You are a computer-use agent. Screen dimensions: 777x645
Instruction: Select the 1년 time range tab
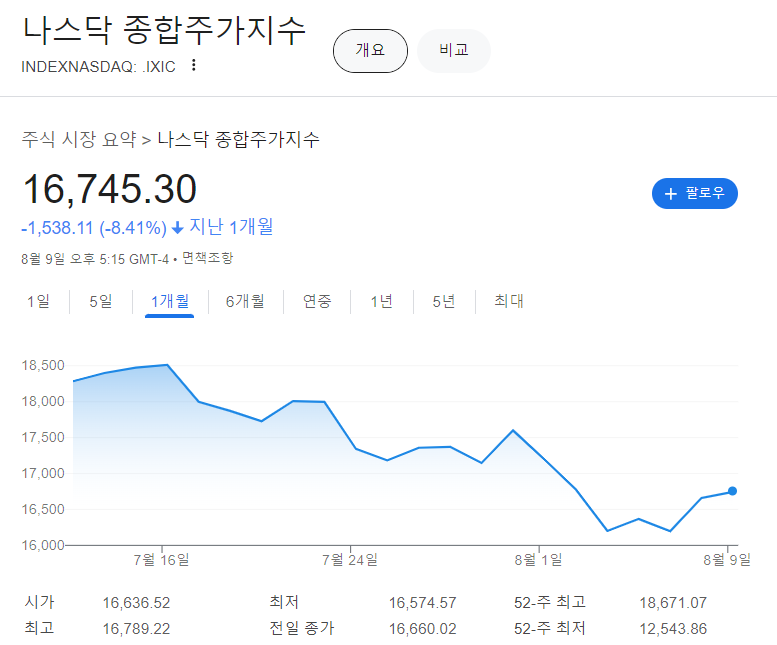pos(382,301)
